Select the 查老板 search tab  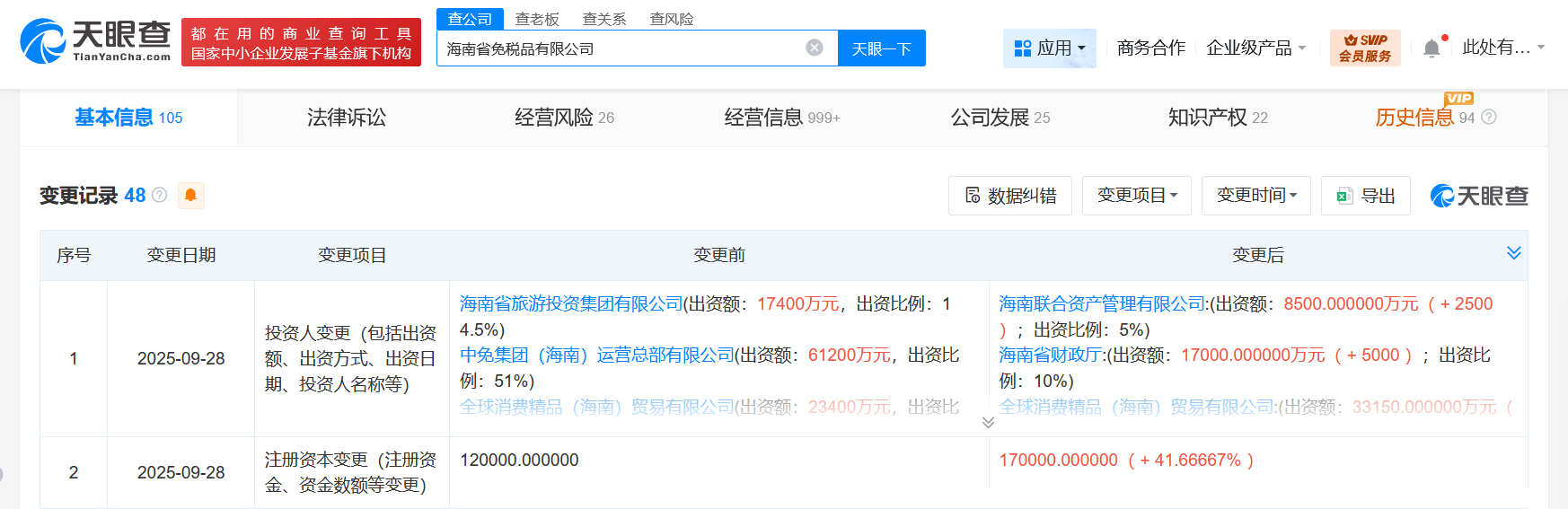click(537, 19)
